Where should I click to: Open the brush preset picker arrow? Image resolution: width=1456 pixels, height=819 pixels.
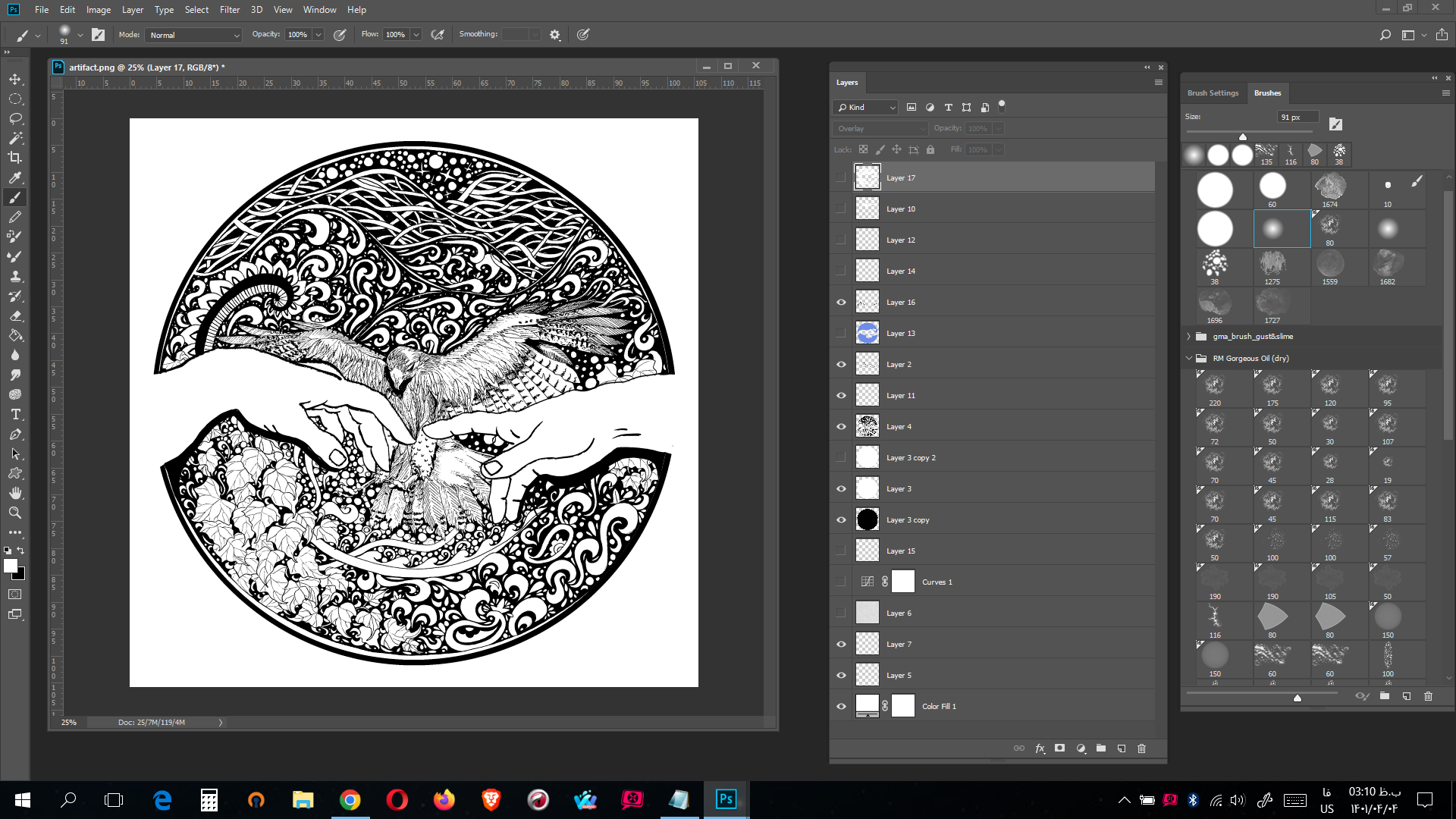click(80, 35)
